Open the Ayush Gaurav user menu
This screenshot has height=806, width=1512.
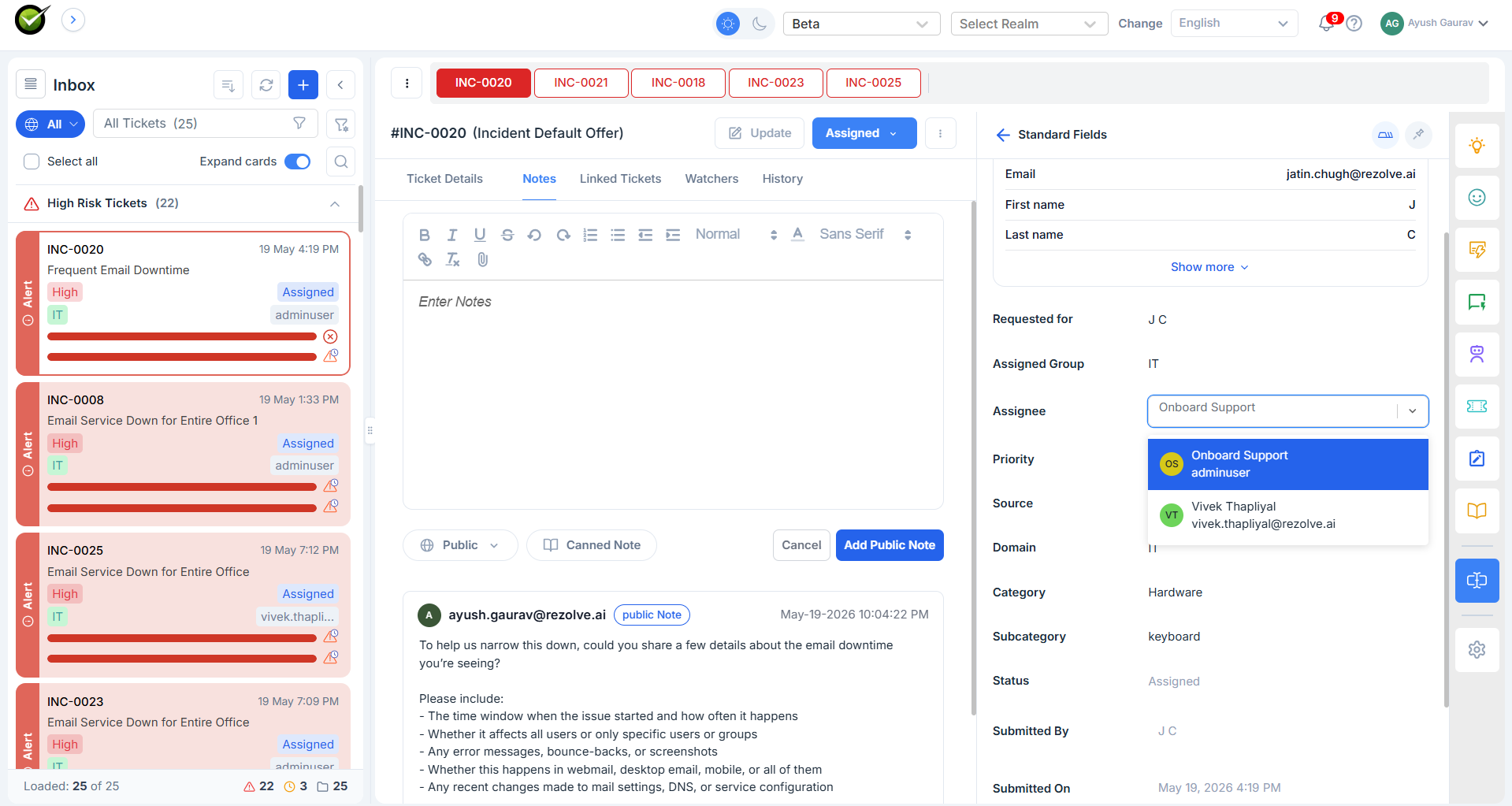point(1434,23)
